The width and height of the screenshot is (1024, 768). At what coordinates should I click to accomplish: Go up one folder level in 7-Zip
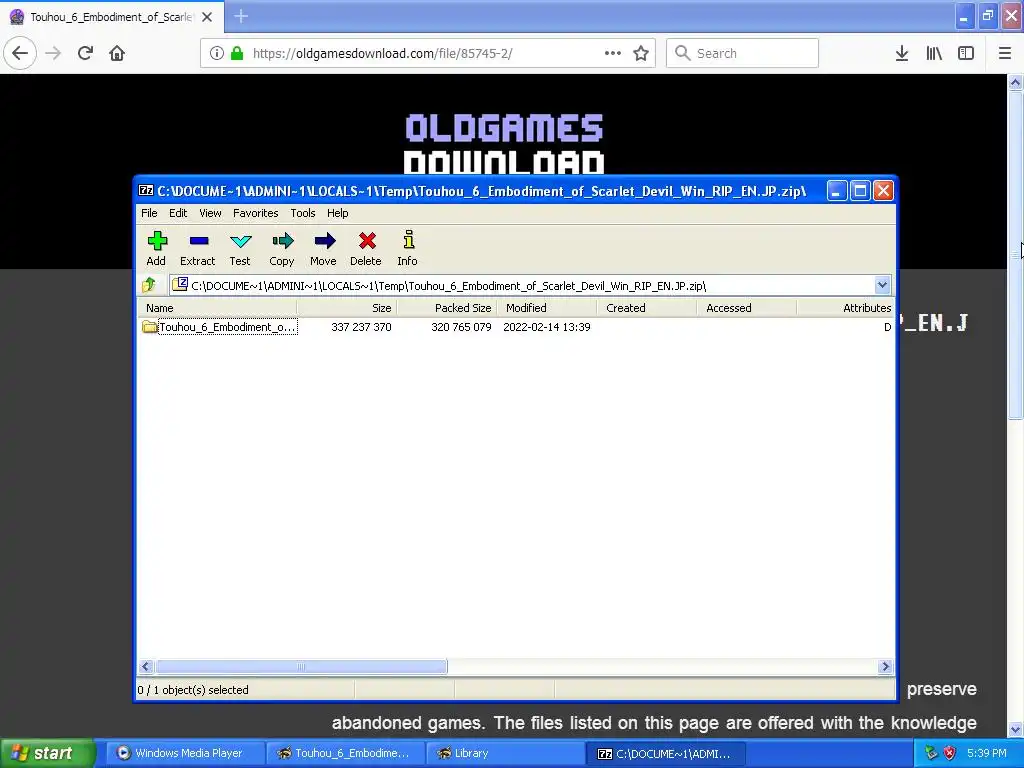(x=150, y=285)
